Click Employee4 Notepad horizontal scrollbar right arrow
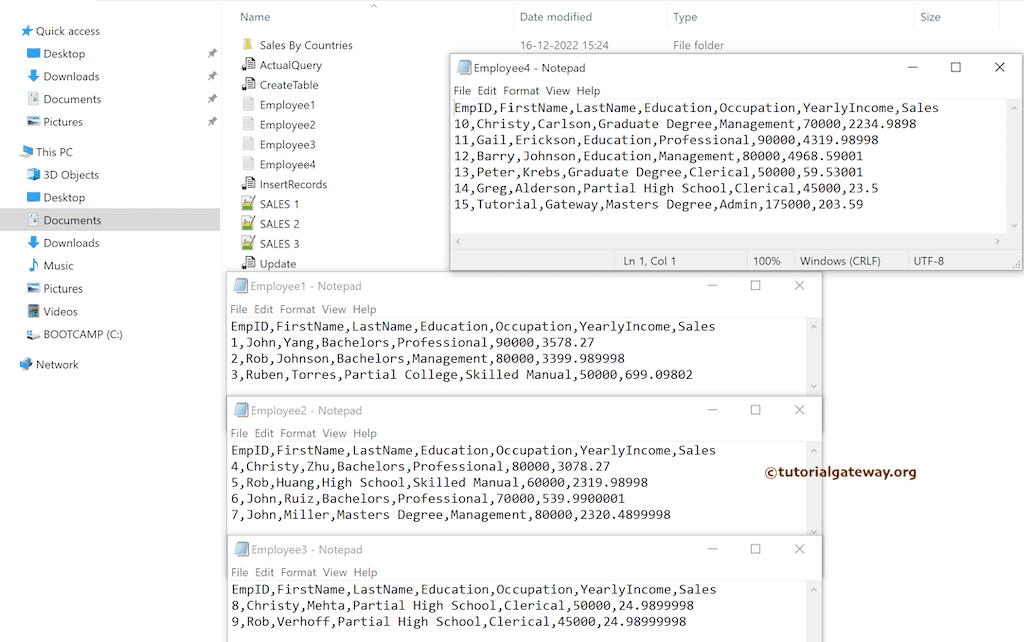Screen dimensions: 1024x642 pos(997,242)
